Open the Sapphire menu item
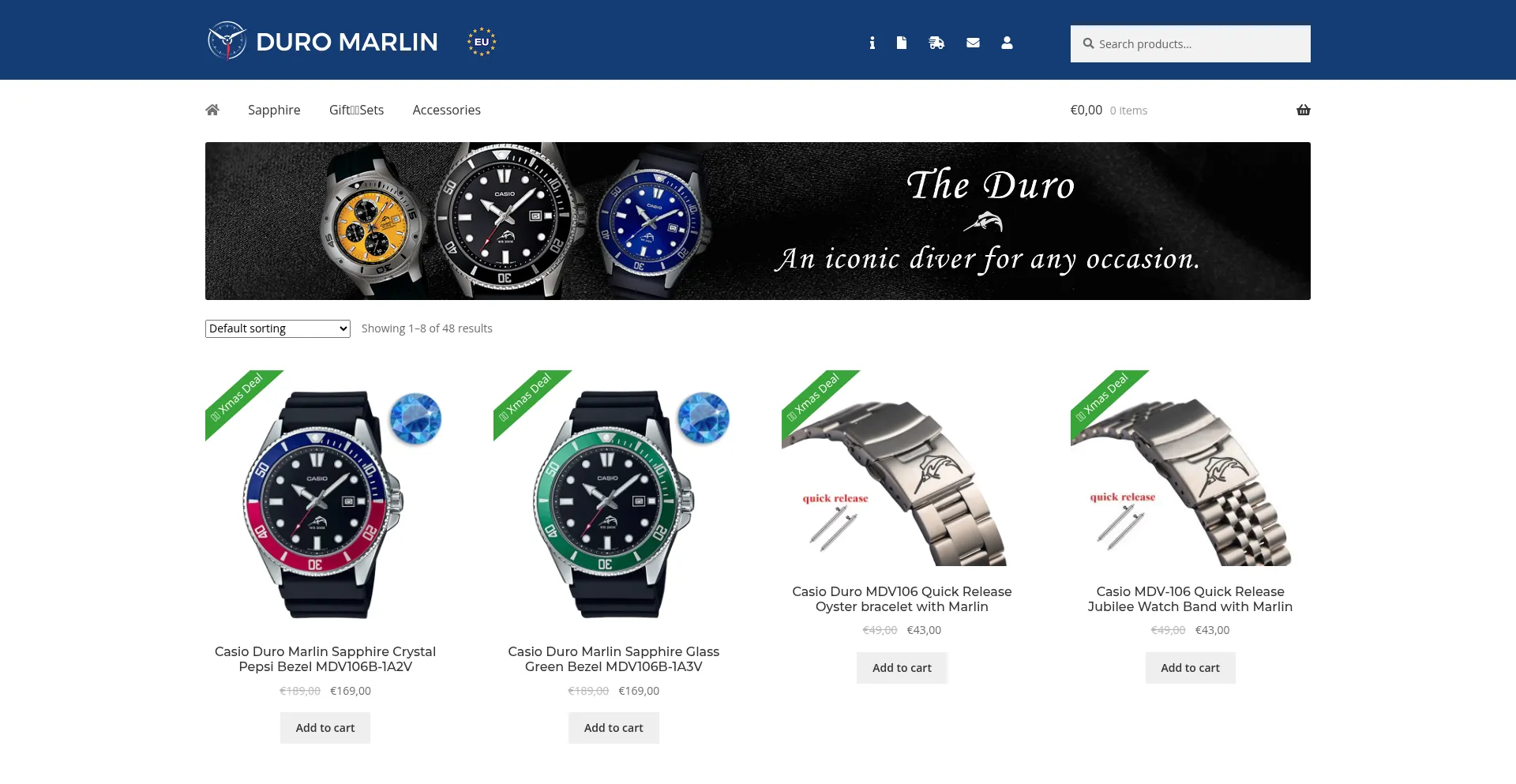The width and height of the screenshot is (1516, 784). click(x=274, y=110)
